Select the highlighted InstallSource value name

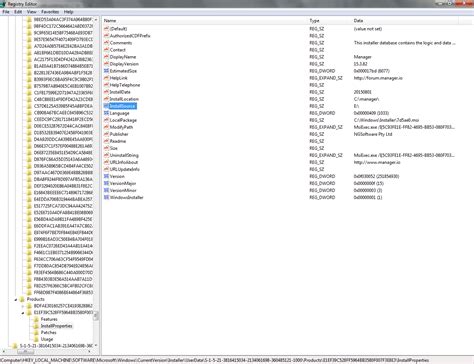tap(123, 106)
